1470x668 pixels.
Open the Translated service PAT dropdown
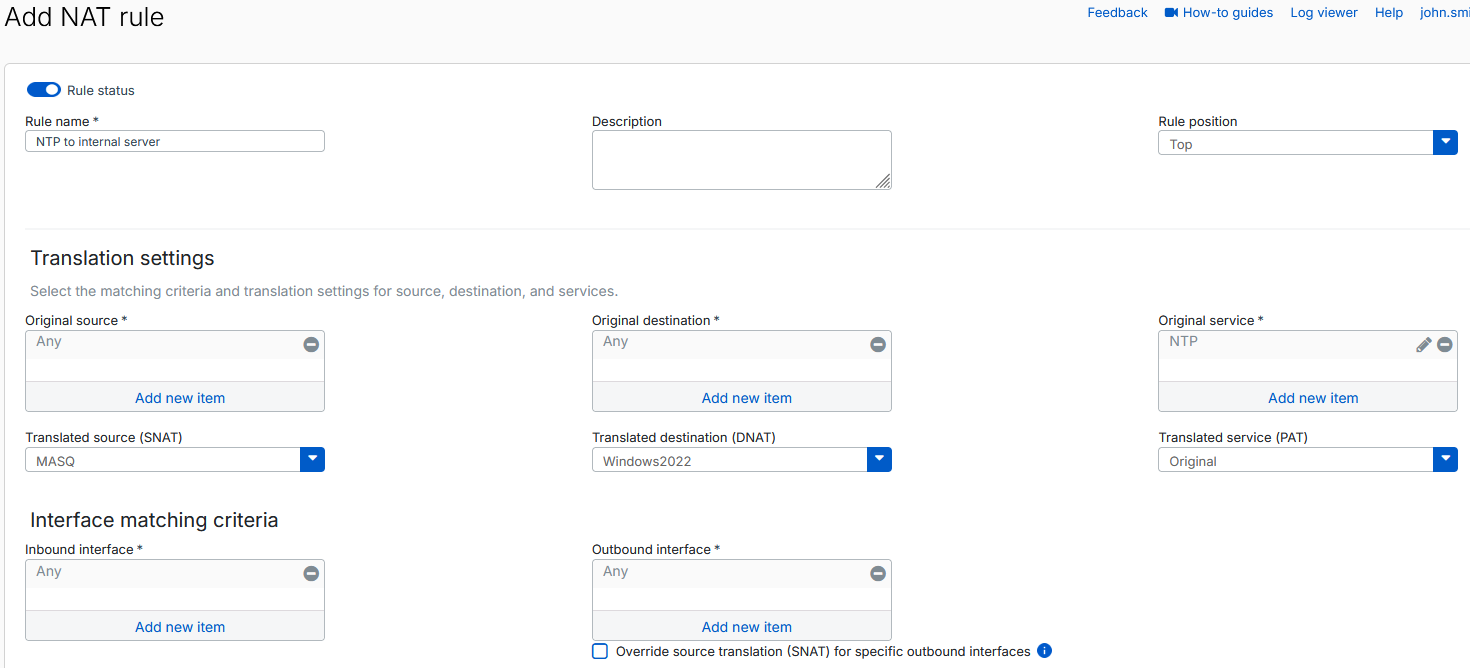point(1445,459)
